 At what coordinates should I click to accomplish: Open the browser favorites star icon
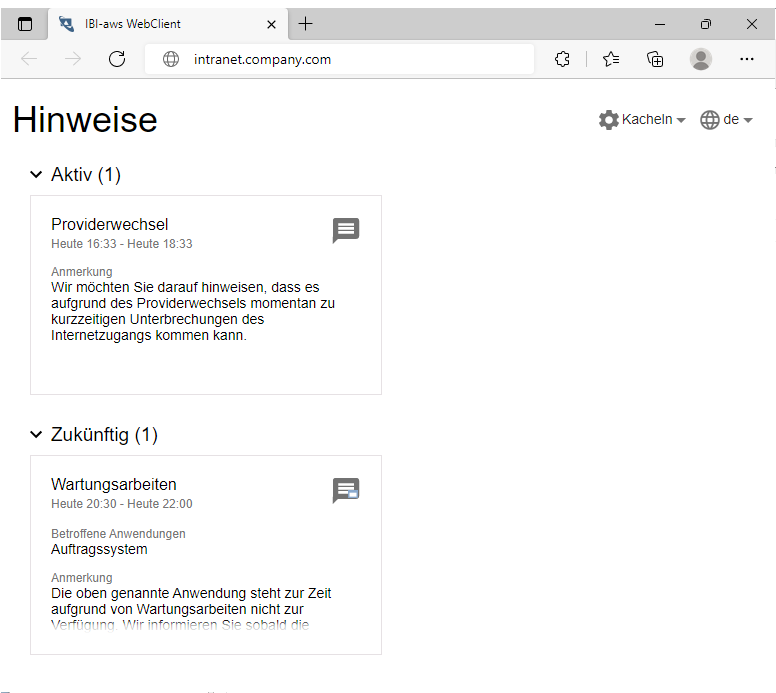[611, 59]
